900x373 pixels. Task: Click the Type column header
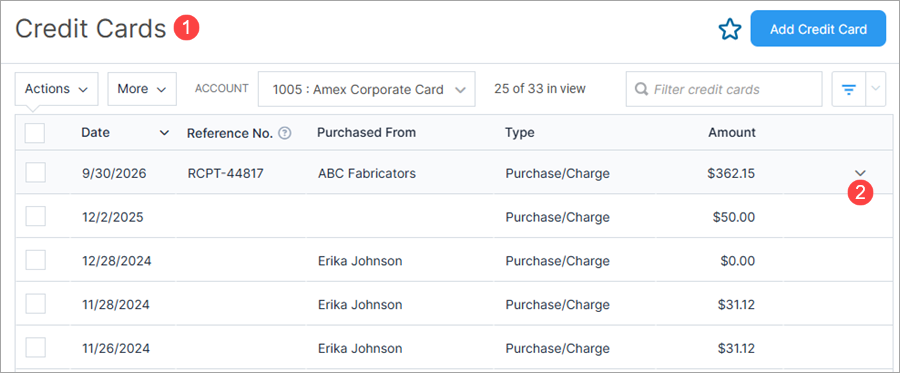[x=519, y=133]
